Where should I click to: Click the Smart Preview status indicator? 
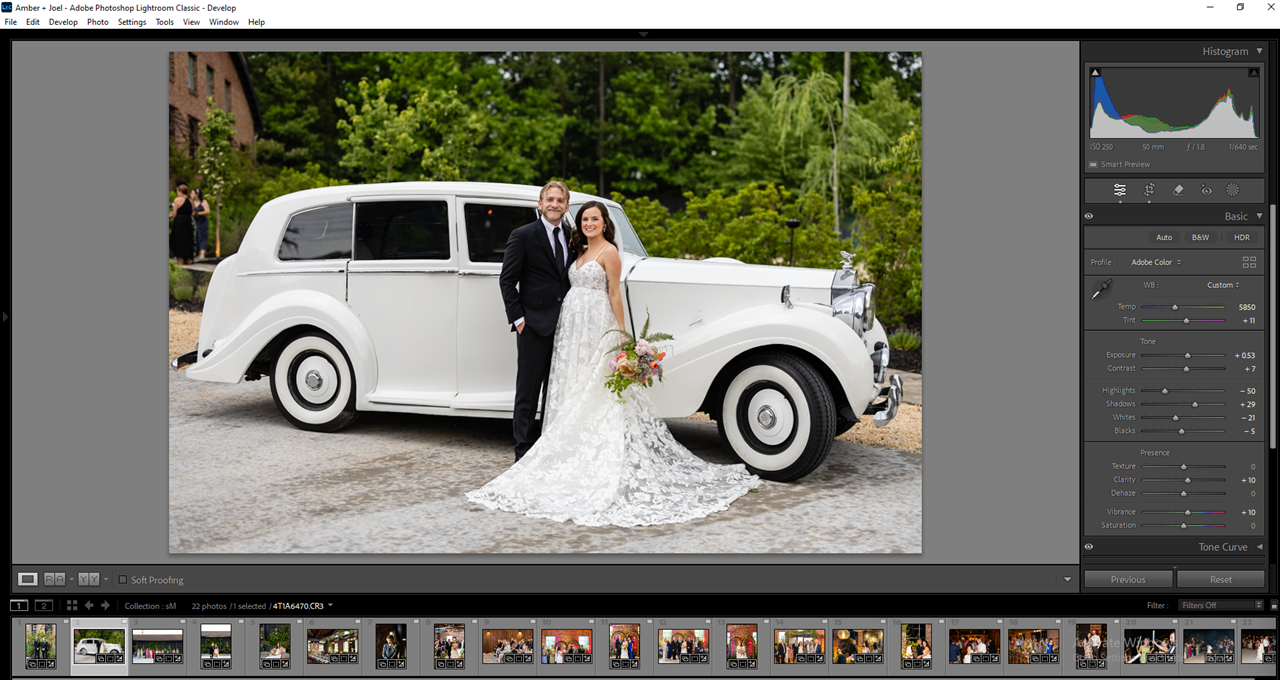coord(1120,164)
